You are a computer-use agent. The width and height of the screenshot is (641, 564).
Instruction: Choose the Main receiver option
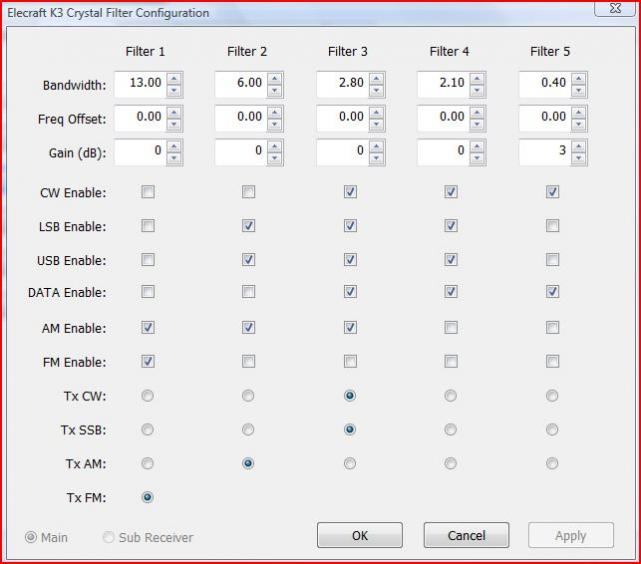(x=46, y=537)
